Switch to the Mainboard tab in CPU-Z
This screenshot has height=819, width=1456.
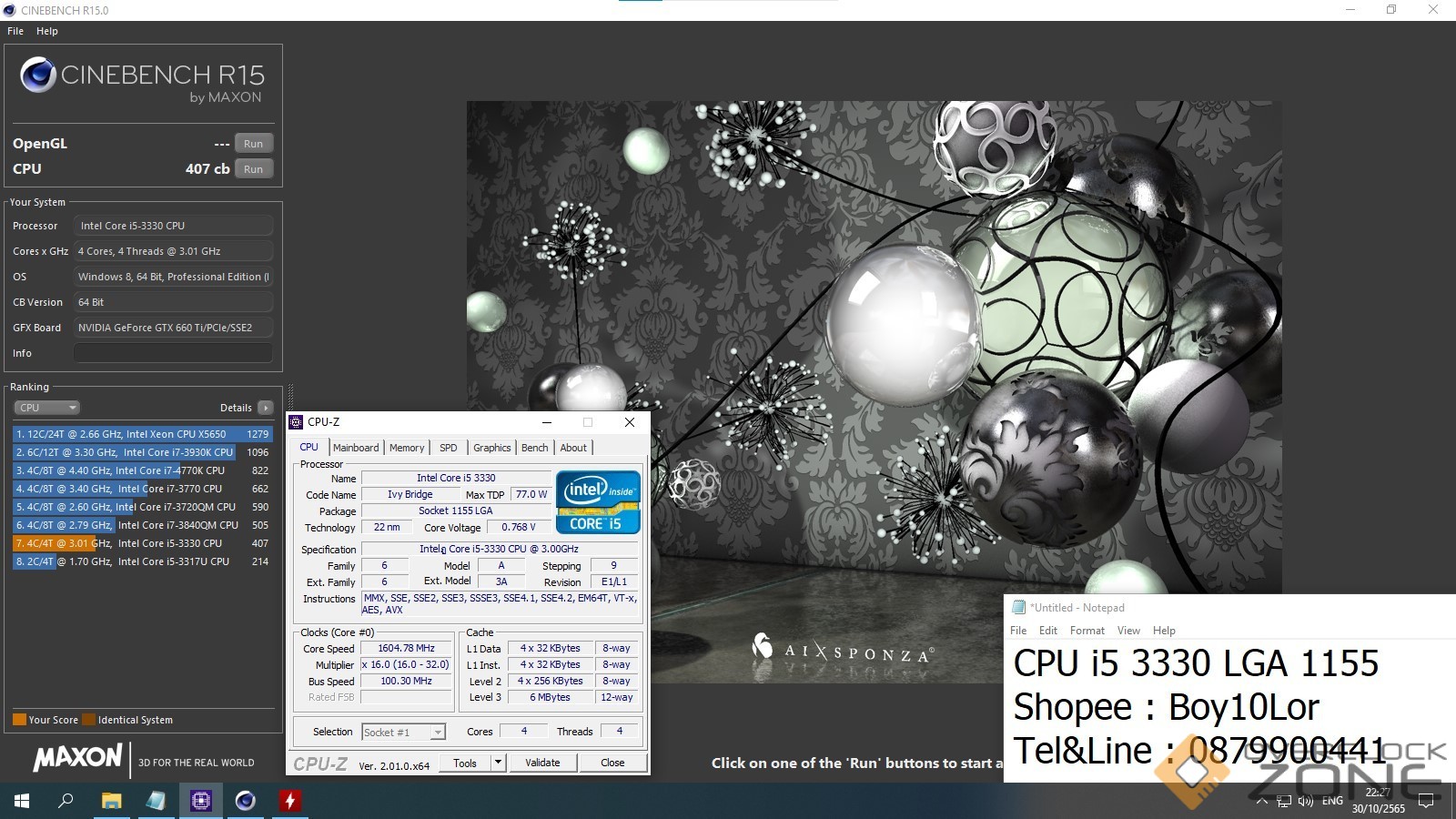click(356, 448)
